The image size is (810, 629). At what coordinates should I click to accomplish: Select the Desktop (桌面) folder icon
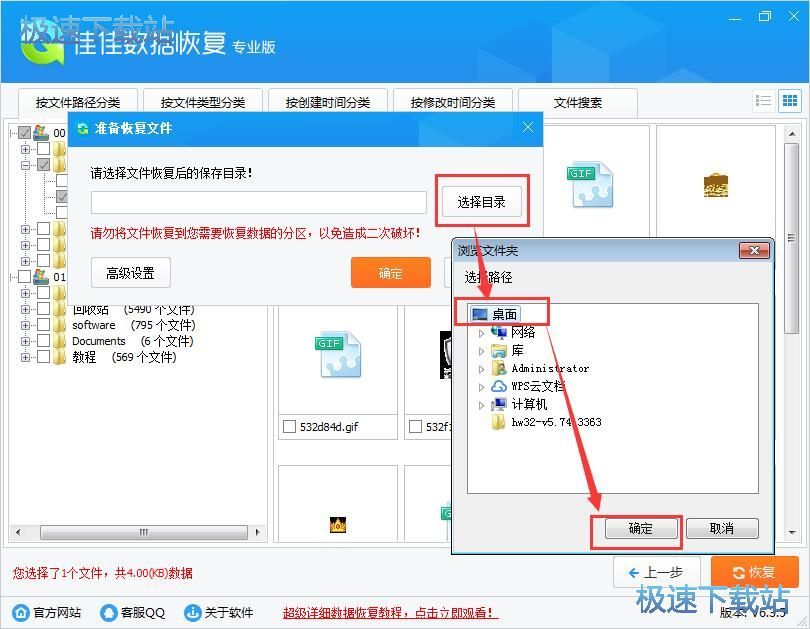pos(480,314)
